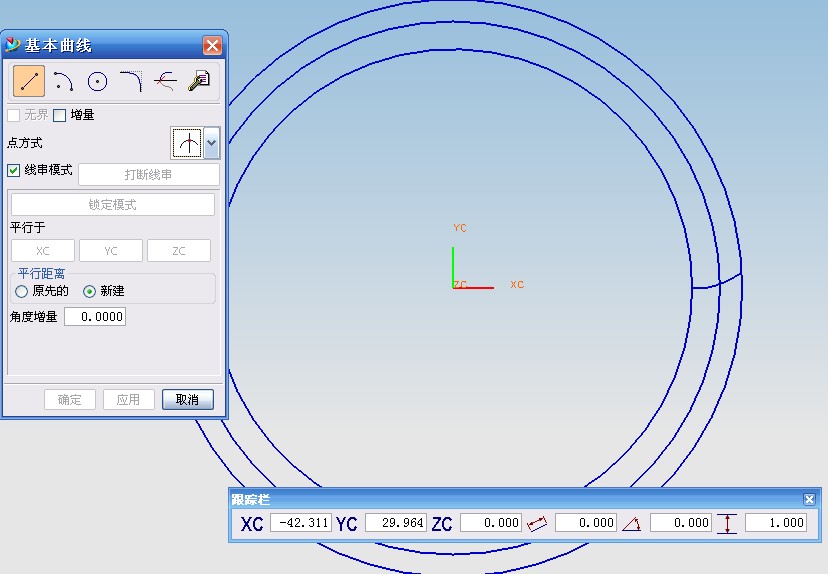The height and width of the screenshot is (574, 828).
Task: Select the 原先的 radio button
Action: (22, 291)
